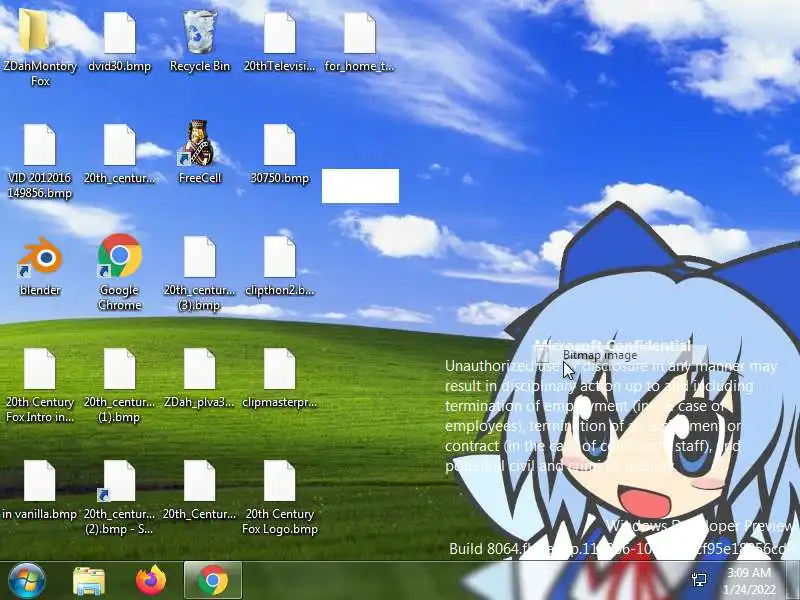Screen dimensions: 800x600
Task: Open the clock showing 3:09 AM
Action: (x=749, y=581)
